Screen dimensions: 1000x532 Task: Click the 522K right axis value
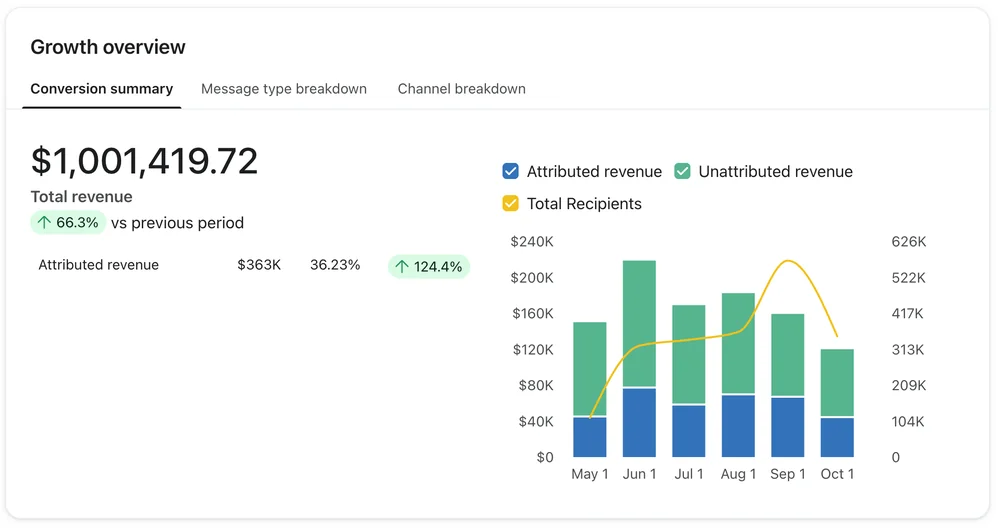pos(908,277)
